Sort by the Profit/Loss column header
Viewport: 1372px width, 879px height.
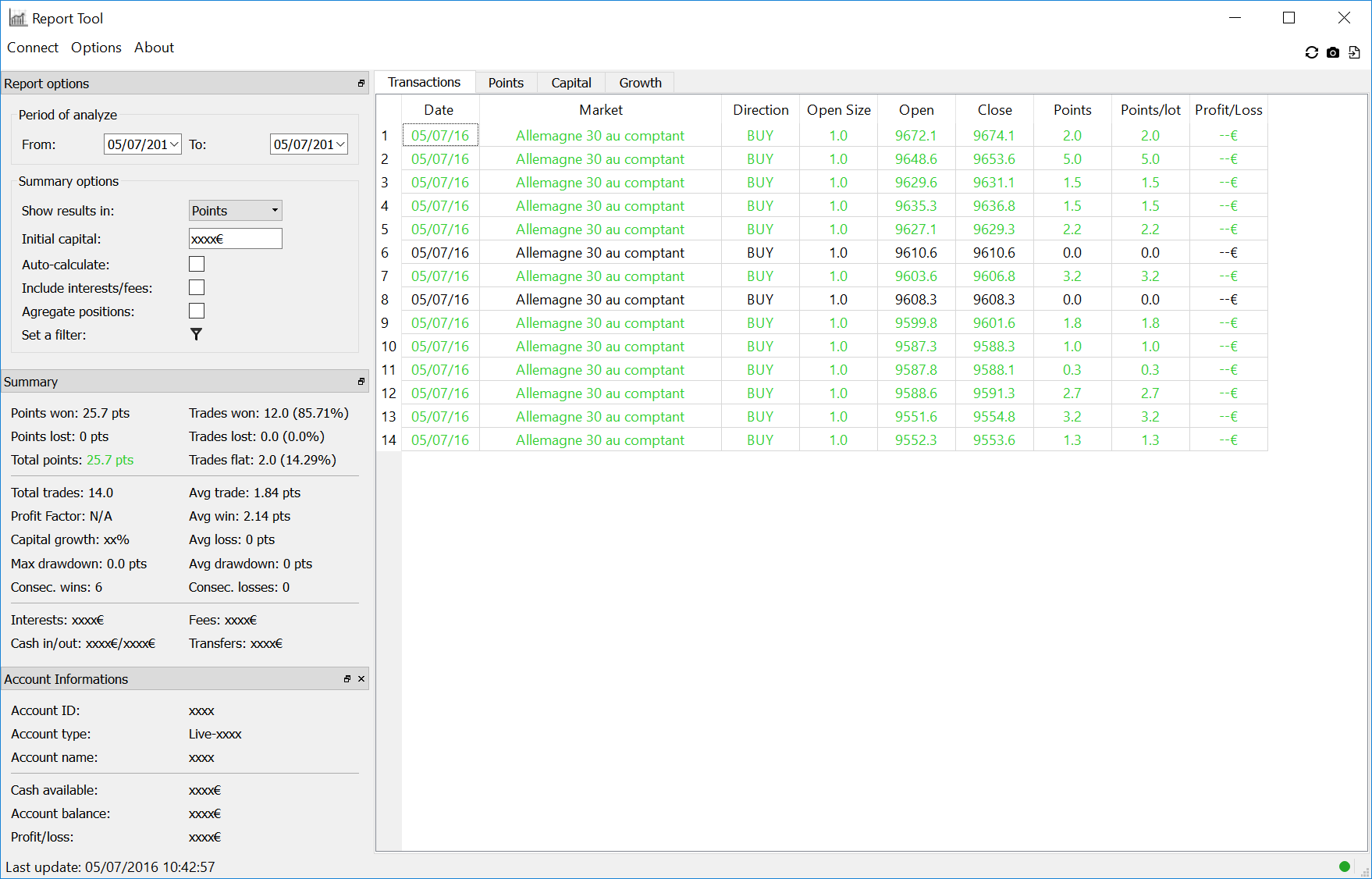click(x=1228, y=110)
